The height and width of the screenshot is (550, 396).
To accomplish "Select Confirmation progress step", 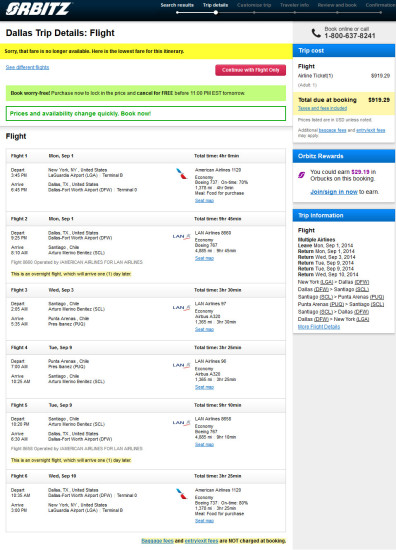I will [381, 5].
